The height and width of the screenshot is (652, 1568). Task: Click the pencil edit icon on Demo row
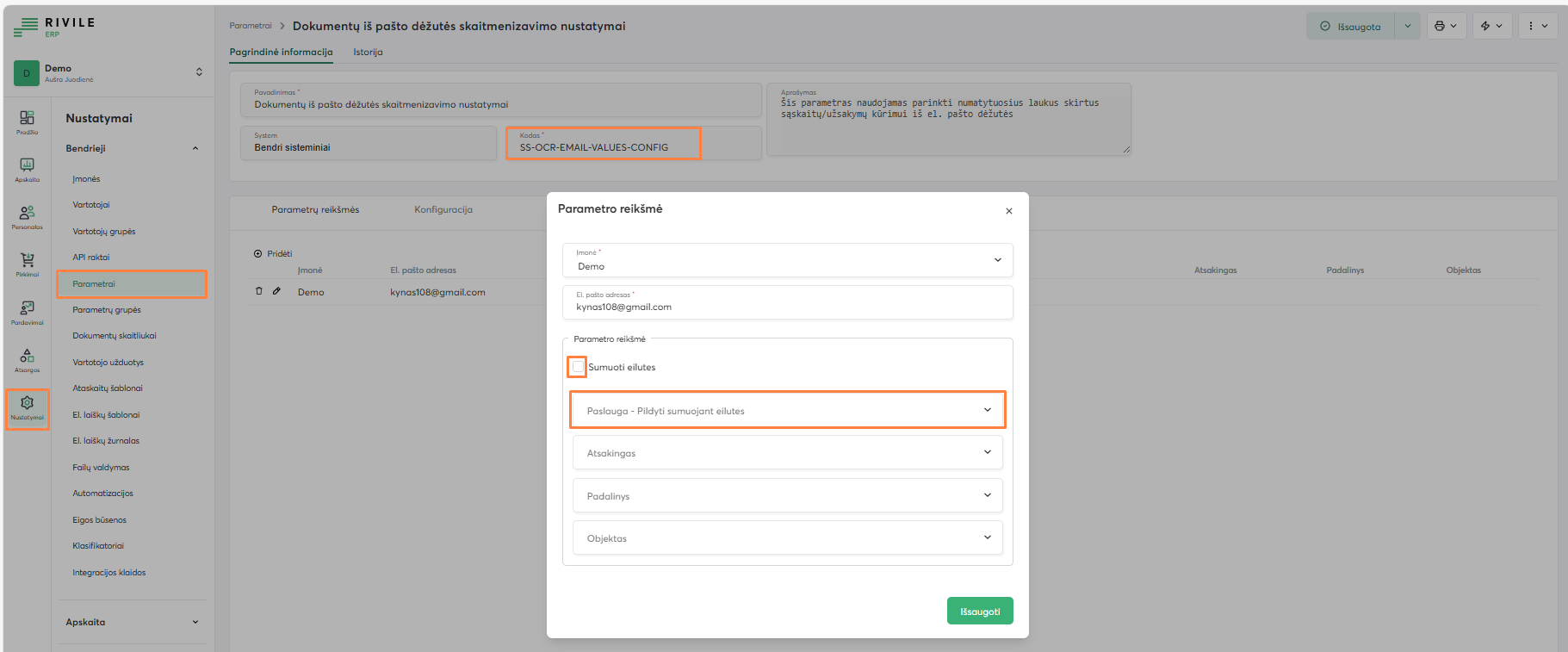point(276,291)
